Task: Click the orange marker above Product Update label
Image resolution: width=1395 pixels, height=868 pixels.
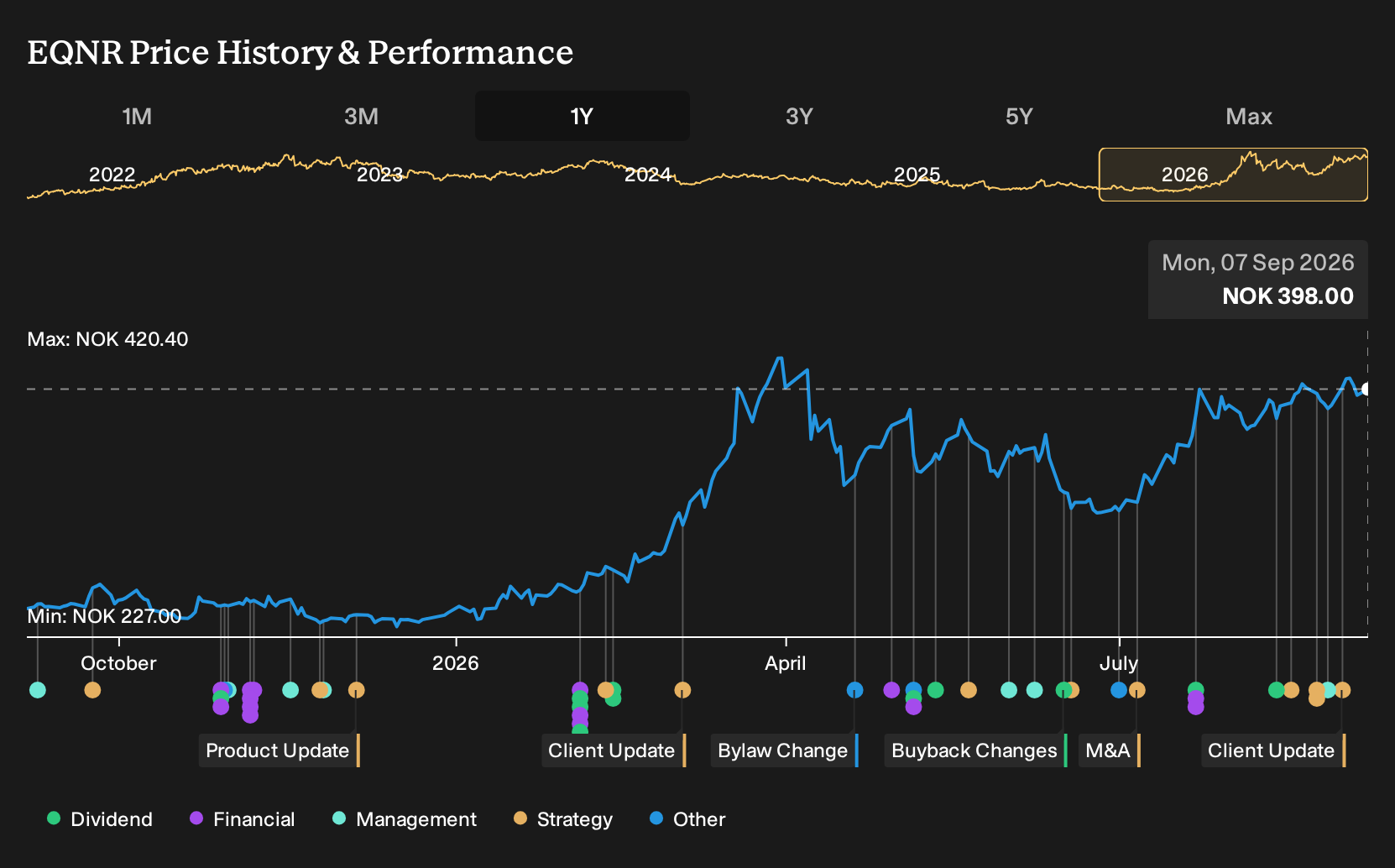Action: point(357,690)
